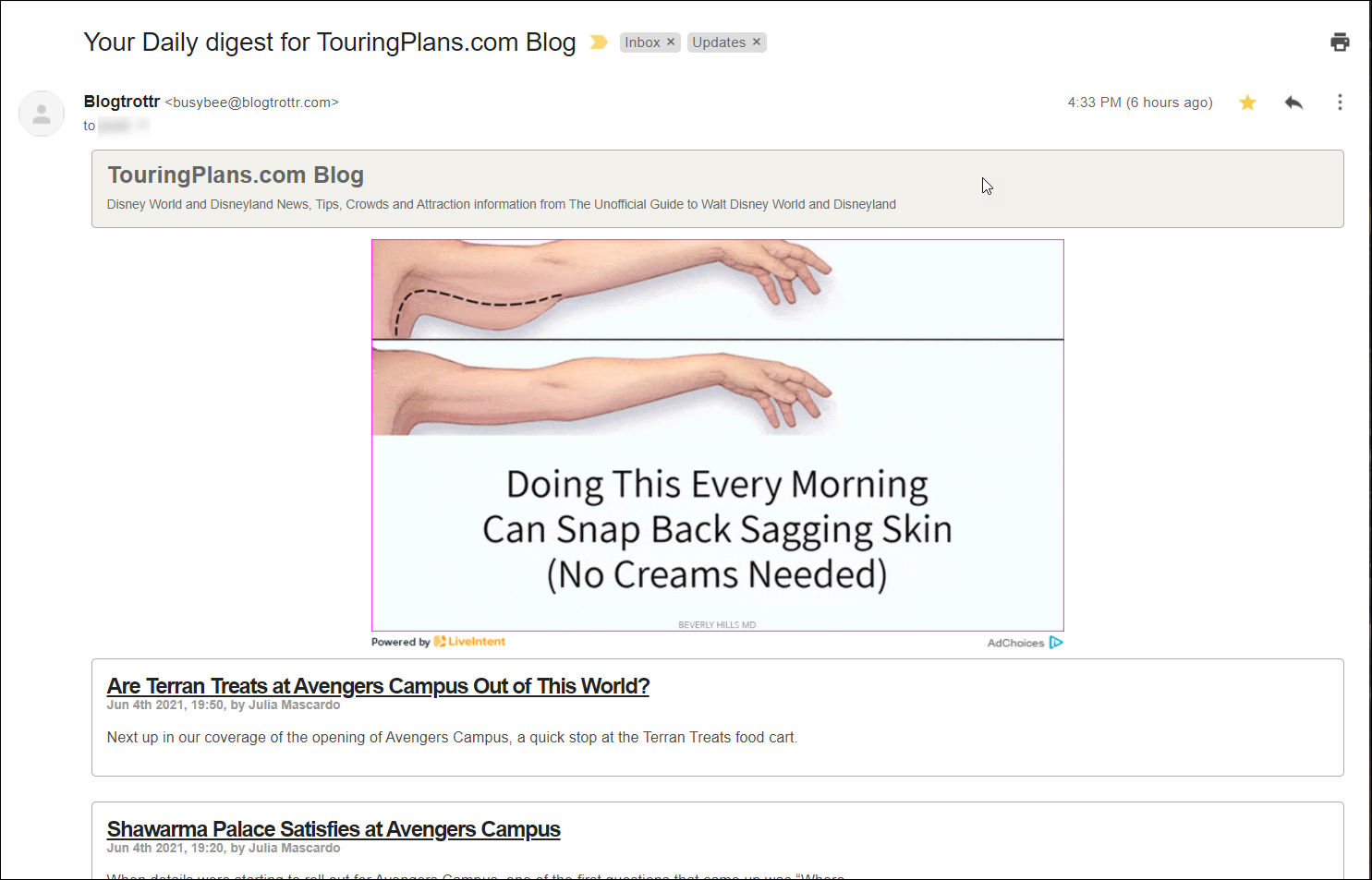Reply using the arrow icon
1372x880 pixels.
1293,102
